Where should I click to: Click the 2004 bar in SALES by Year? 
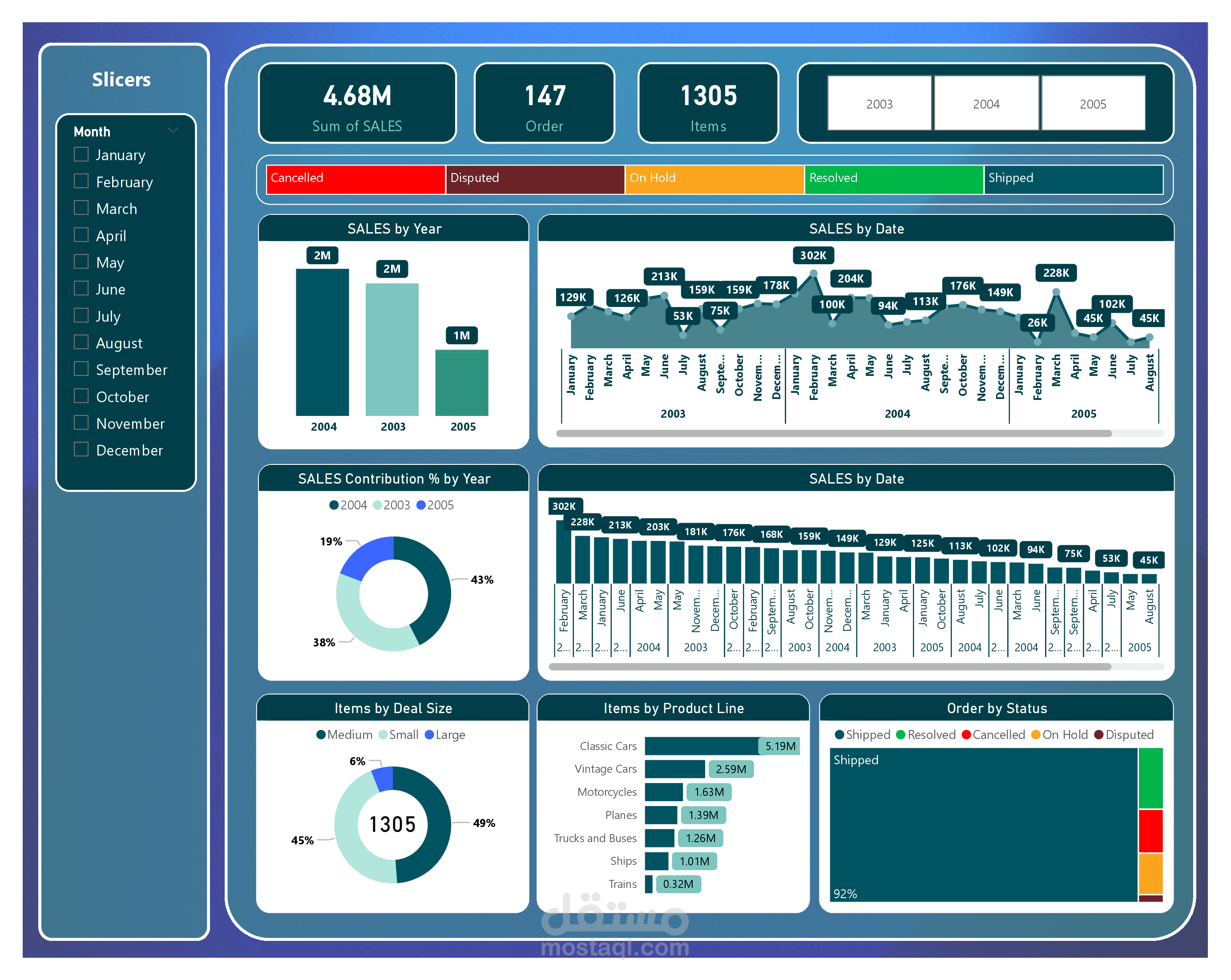point(322,343)
